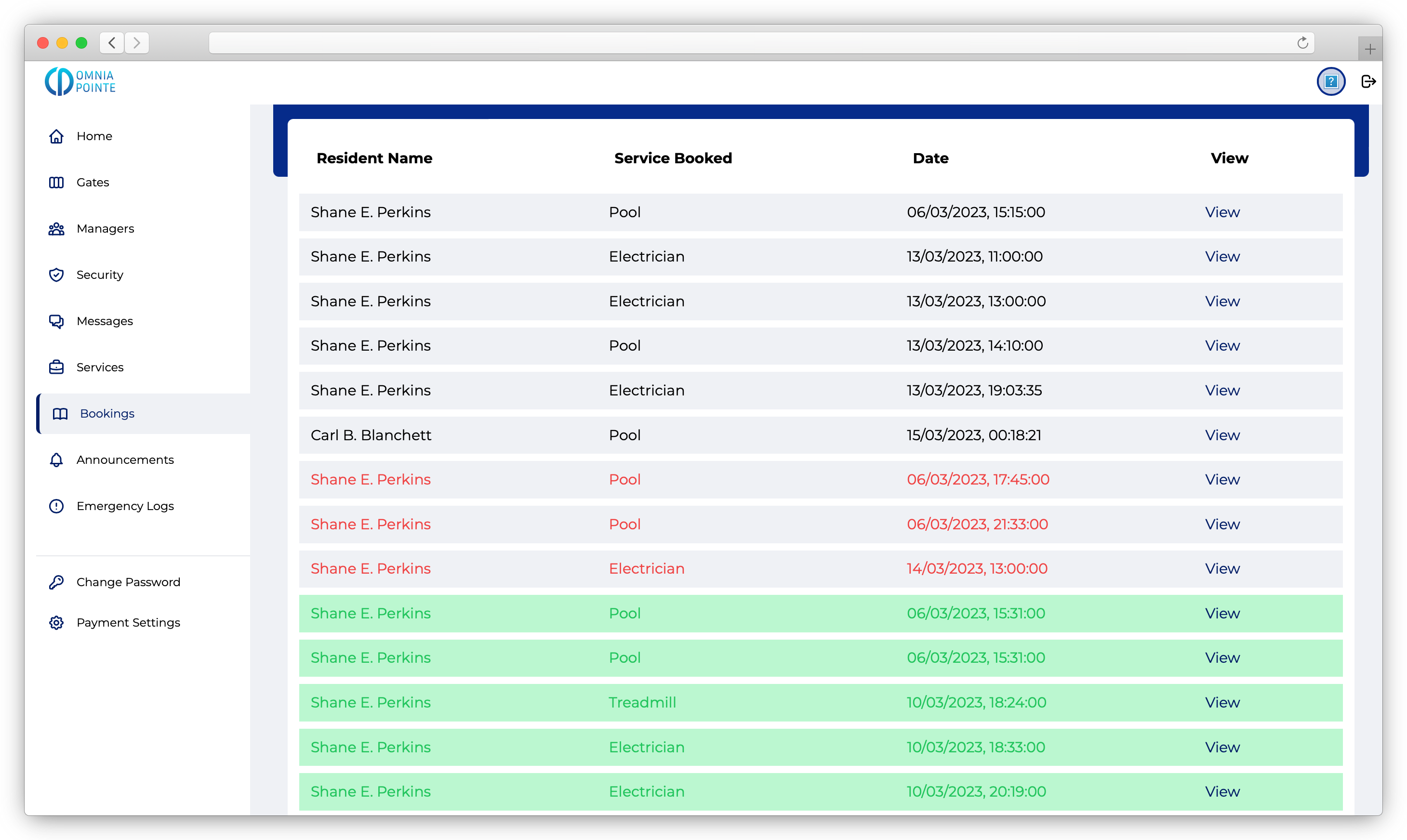Open the Payment Settings gear icon
This screenshot has width=1407, height=840.
[56, 623]
